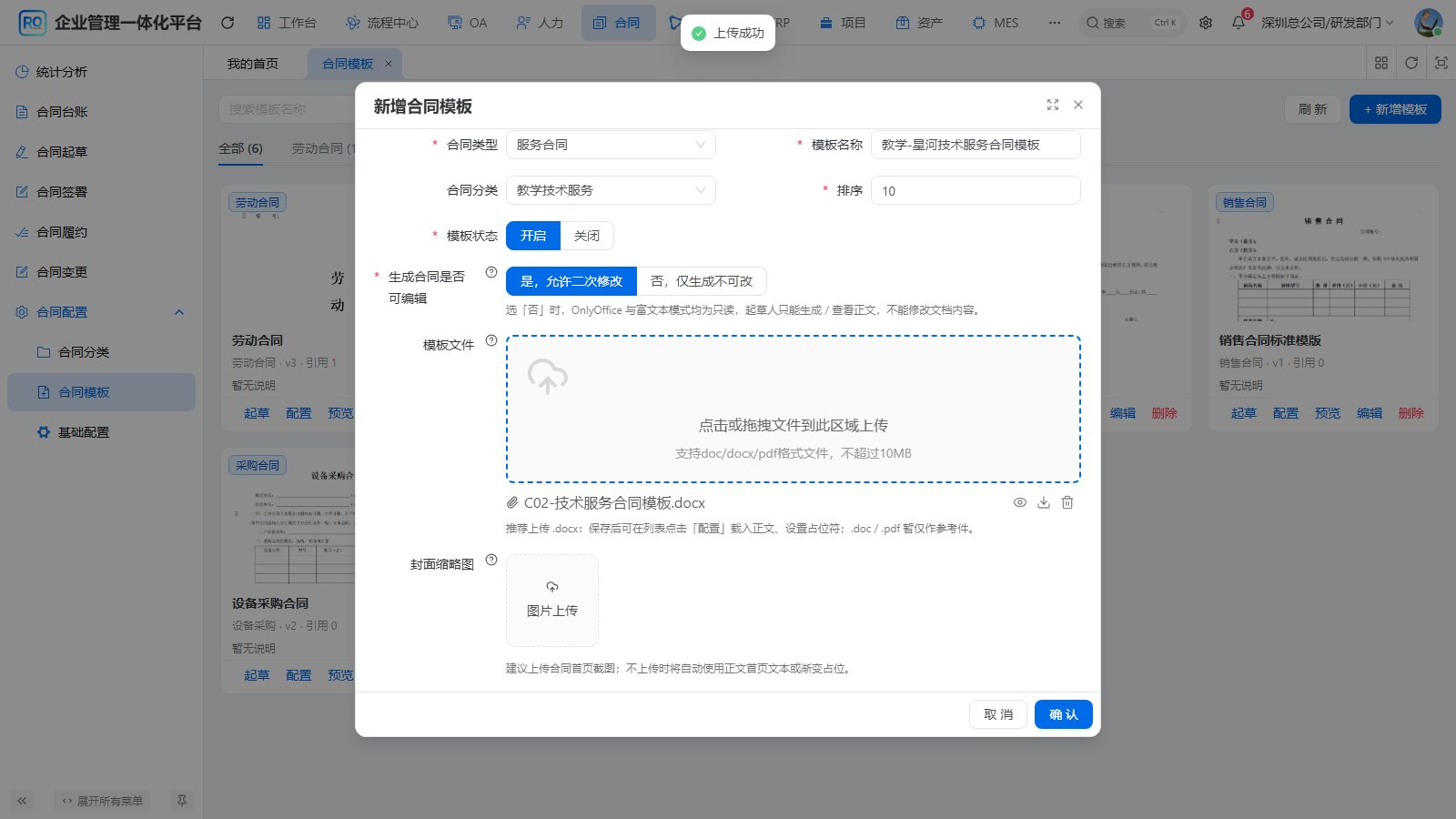Screen dimensions: 1456x819
Task: Open the 深圳总公司/研发部门 switcher
Action: click(x=1328, y=23)
